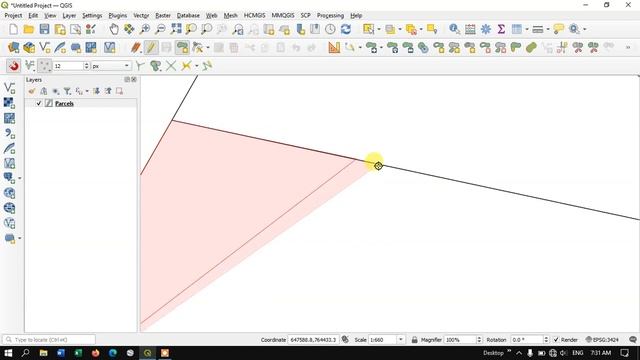Open the Processing menu
Screen dimensions: 640x360
point(330,16)
